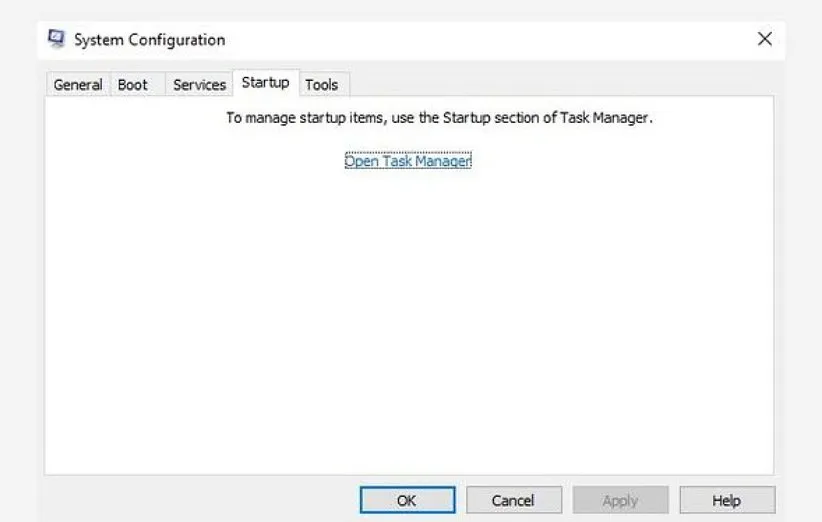The height and width of the screenshot is (522, 822).
Task: Open Task Manager via the link
Action: coord(407,161)
